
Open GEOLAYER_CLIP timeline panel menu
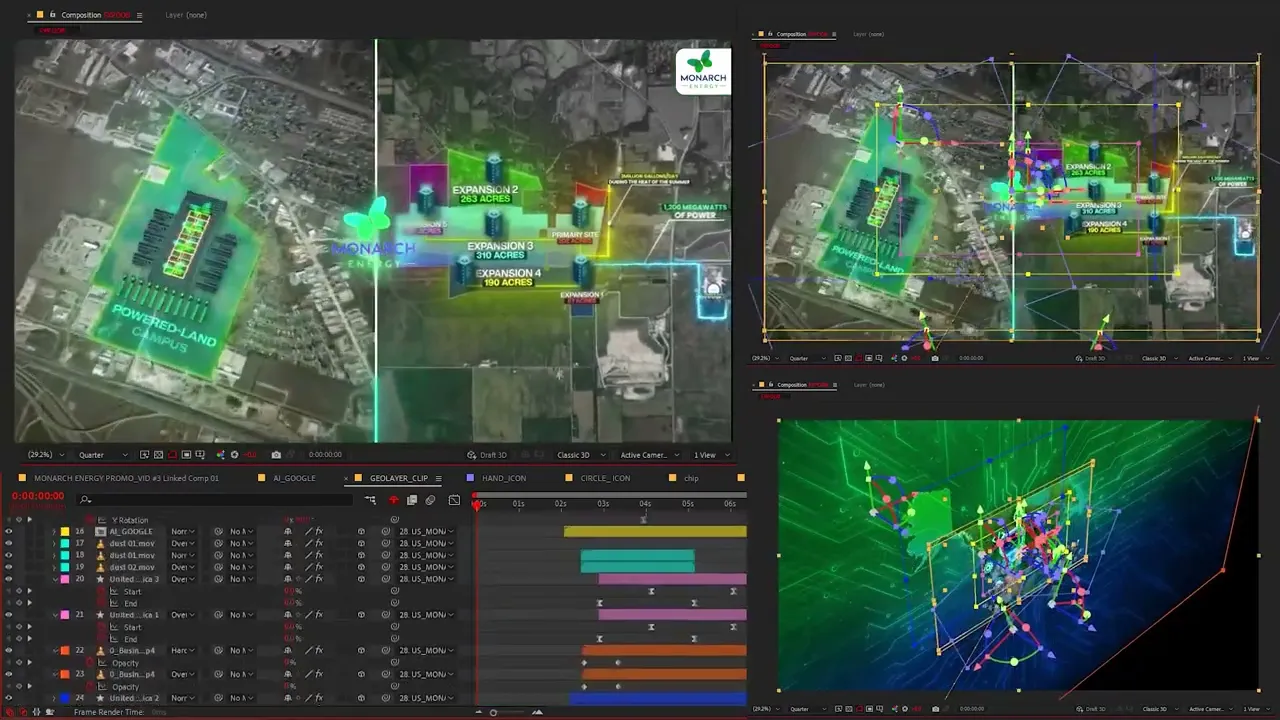pos(438,478)
